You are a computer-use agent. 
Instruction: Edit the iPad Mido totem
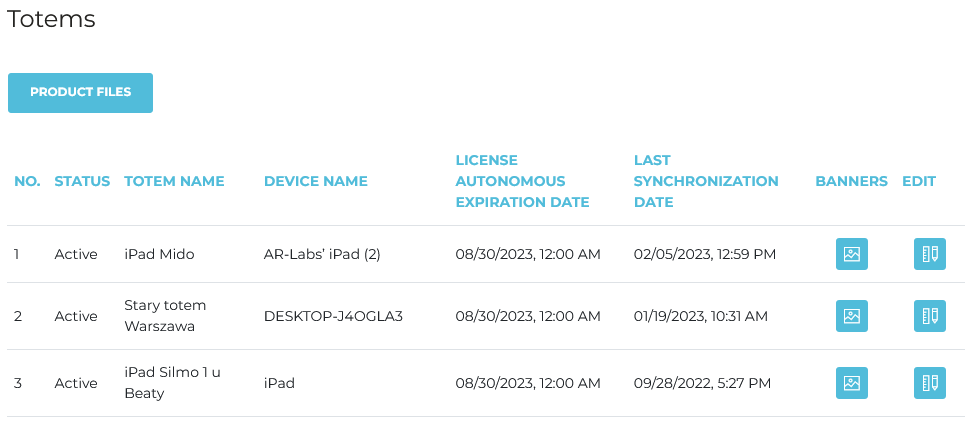[929, 254]
